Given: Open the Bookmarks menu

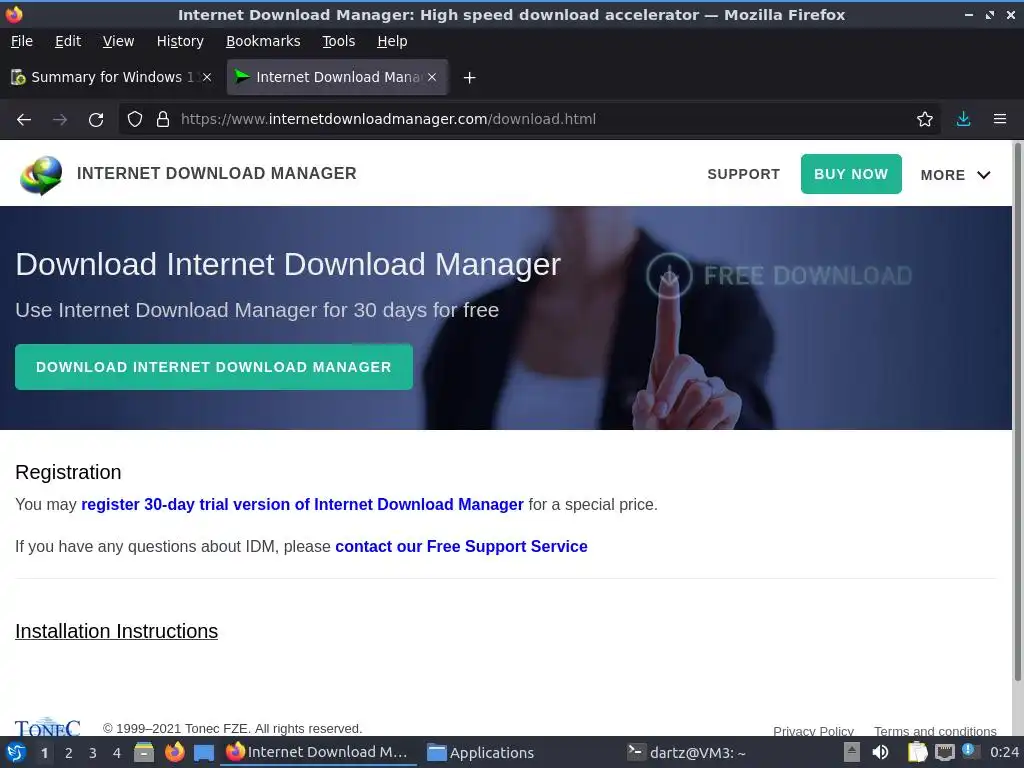Looking at the screenshot, I should (263, 41).
